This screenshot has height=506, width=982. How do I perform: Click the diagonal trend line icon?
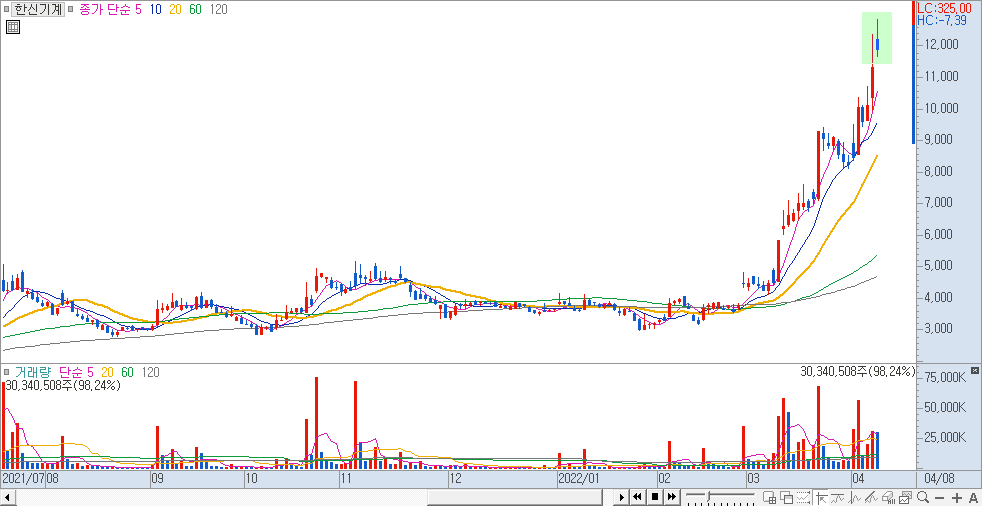(871, 498)
